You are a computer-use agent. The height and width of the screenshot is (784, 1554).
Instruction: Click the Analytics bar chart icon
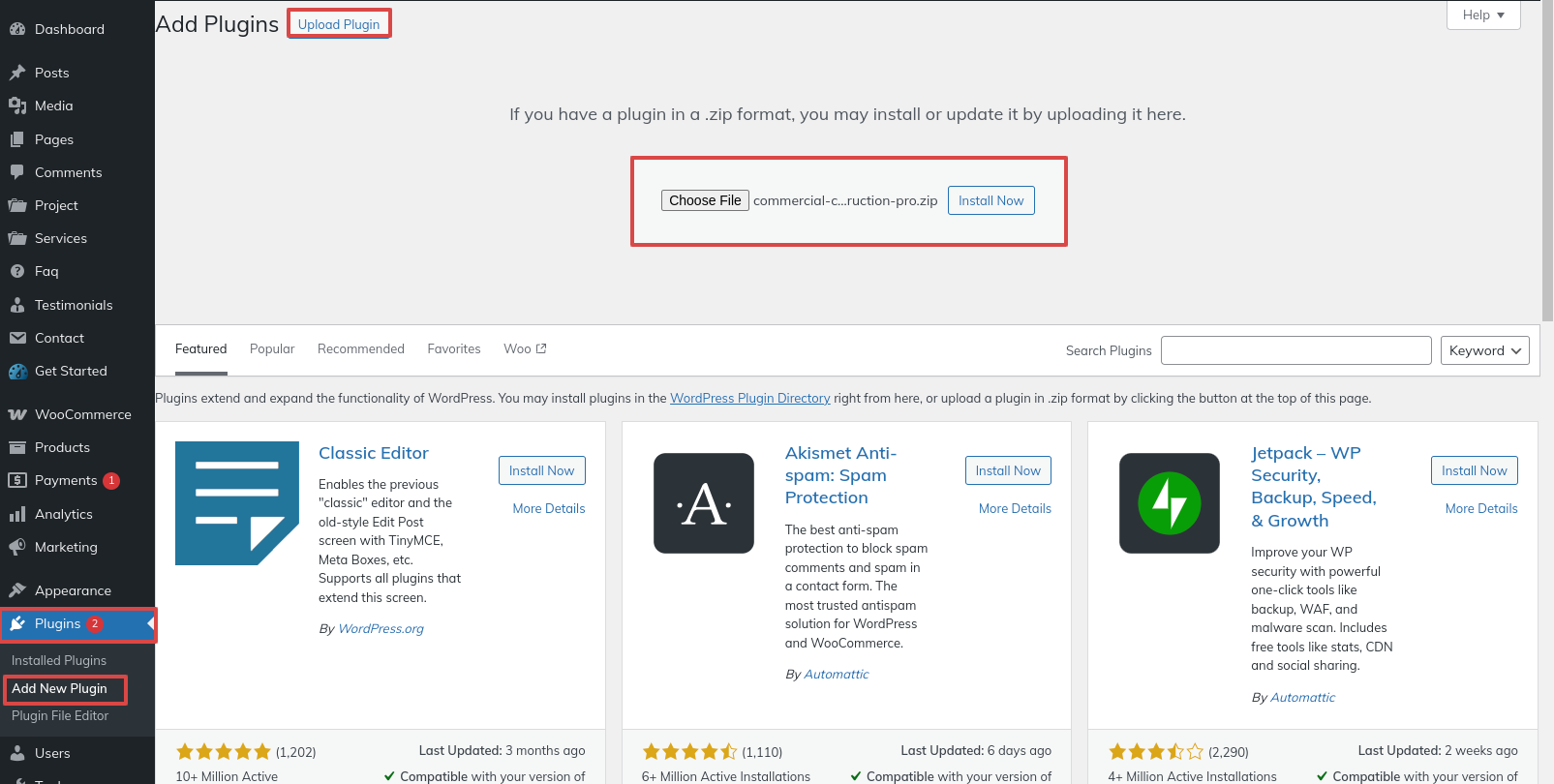tap(17, 514)
